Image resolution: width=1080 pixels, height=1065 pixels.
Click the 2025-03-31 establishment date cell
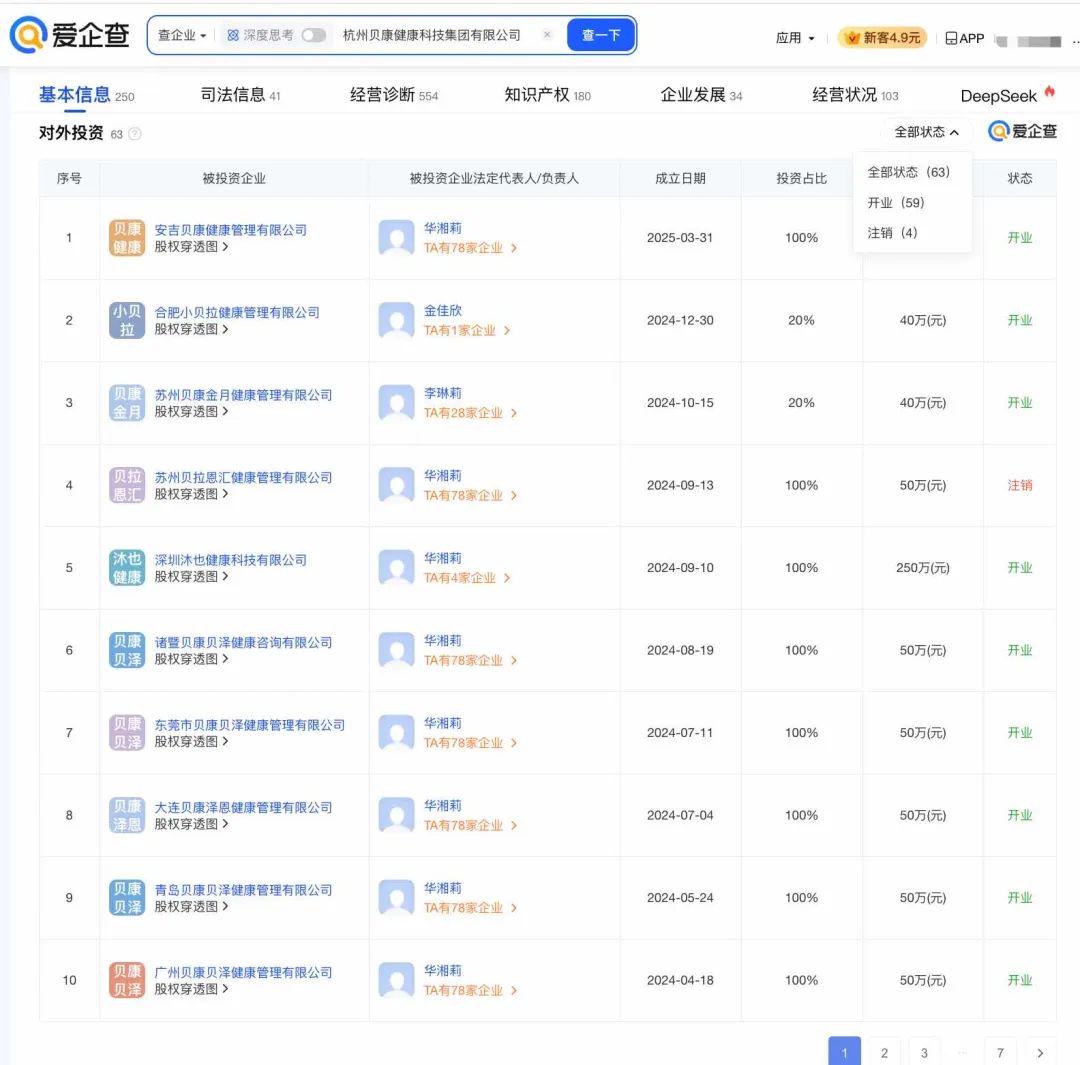(x=680, y=238)
